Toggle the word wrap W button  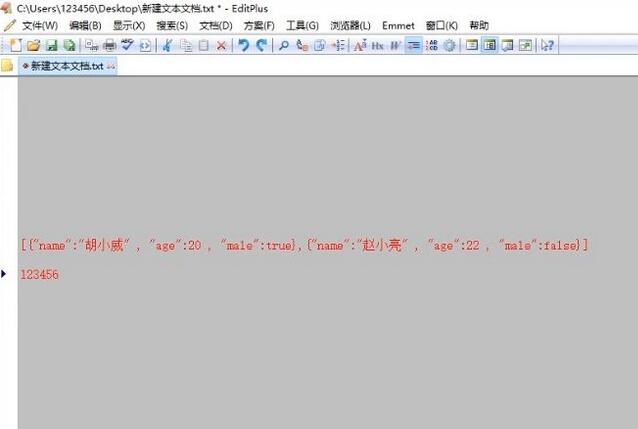pyautogui.click(x=396, y=45)
